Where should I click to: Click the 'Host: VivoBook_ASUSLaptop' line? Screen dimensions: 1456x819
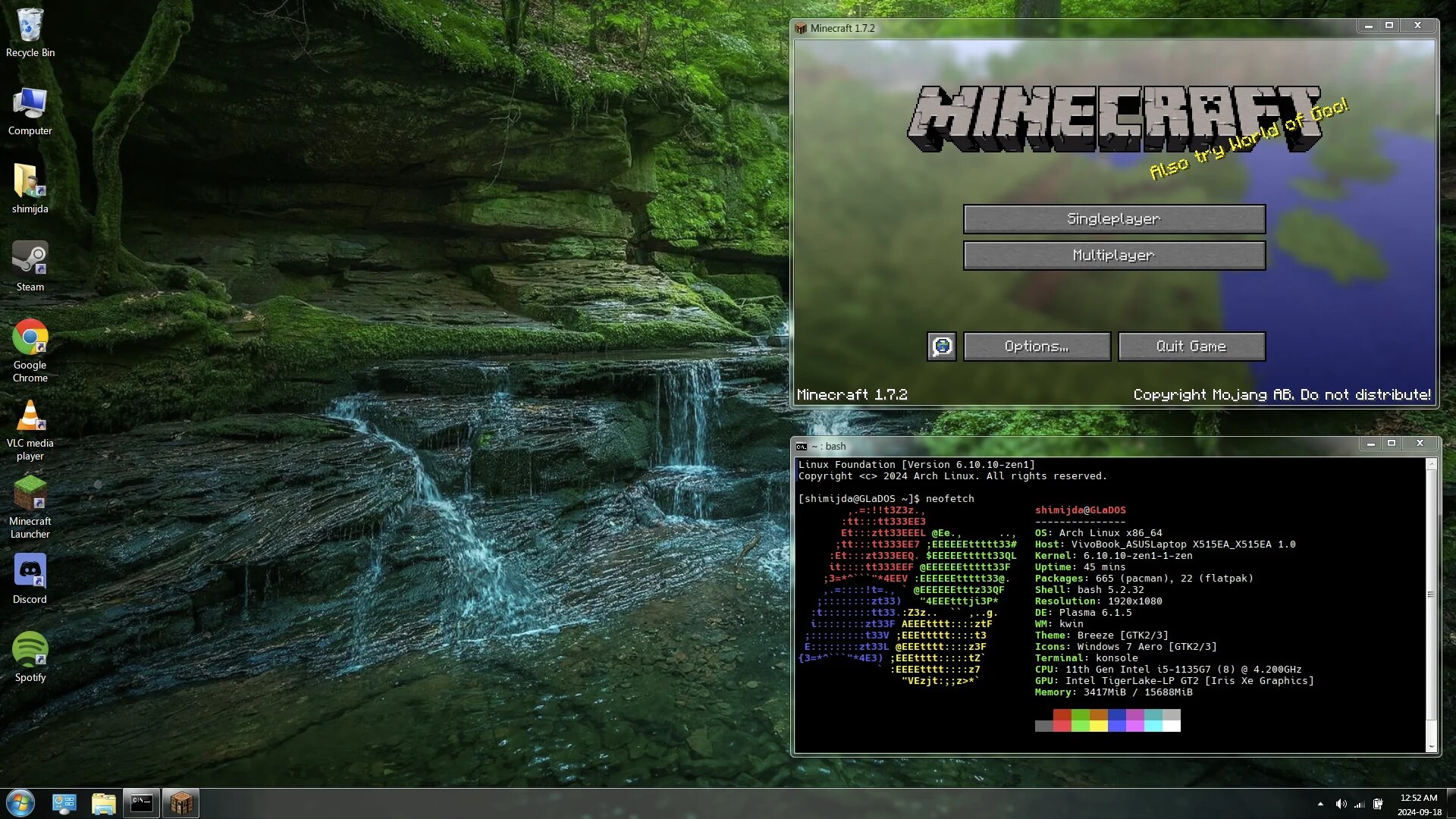[x=1165, y=544]
